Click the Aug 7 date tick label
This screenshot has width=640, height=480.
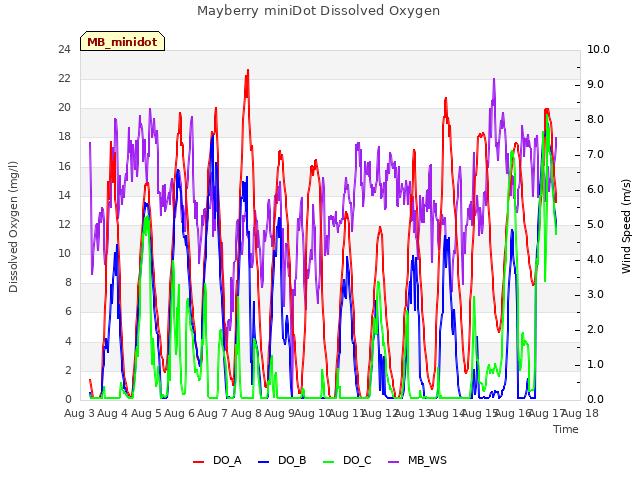tap(212, 413)
